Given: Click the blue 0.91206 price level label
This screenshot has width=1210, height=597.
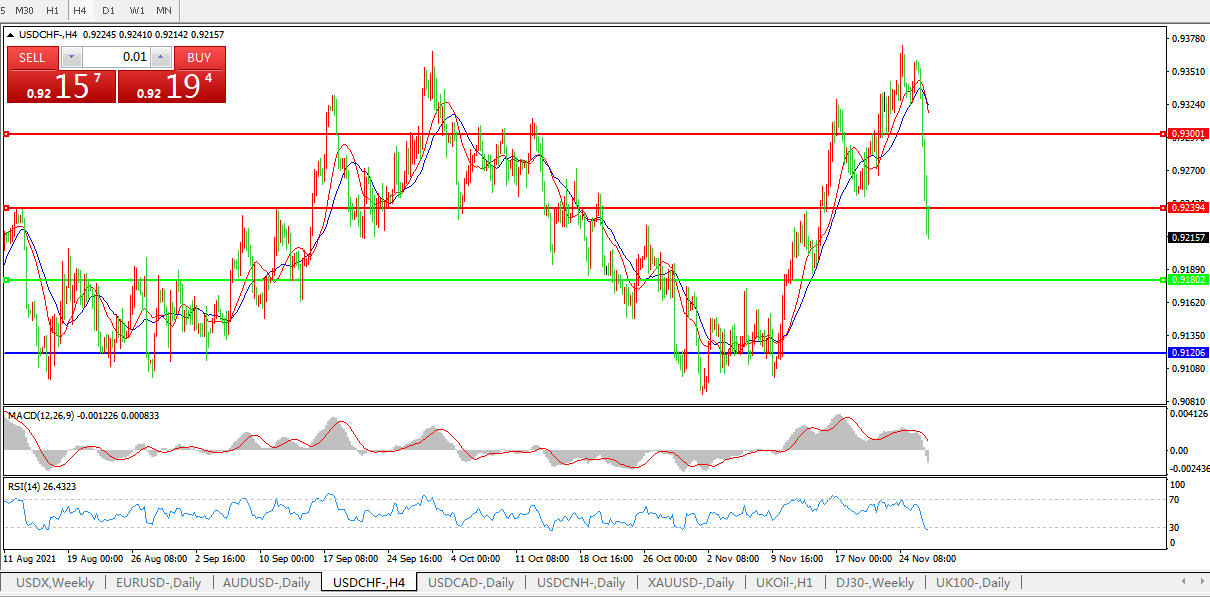Looking at the screenshot, I should (1187, 353).
